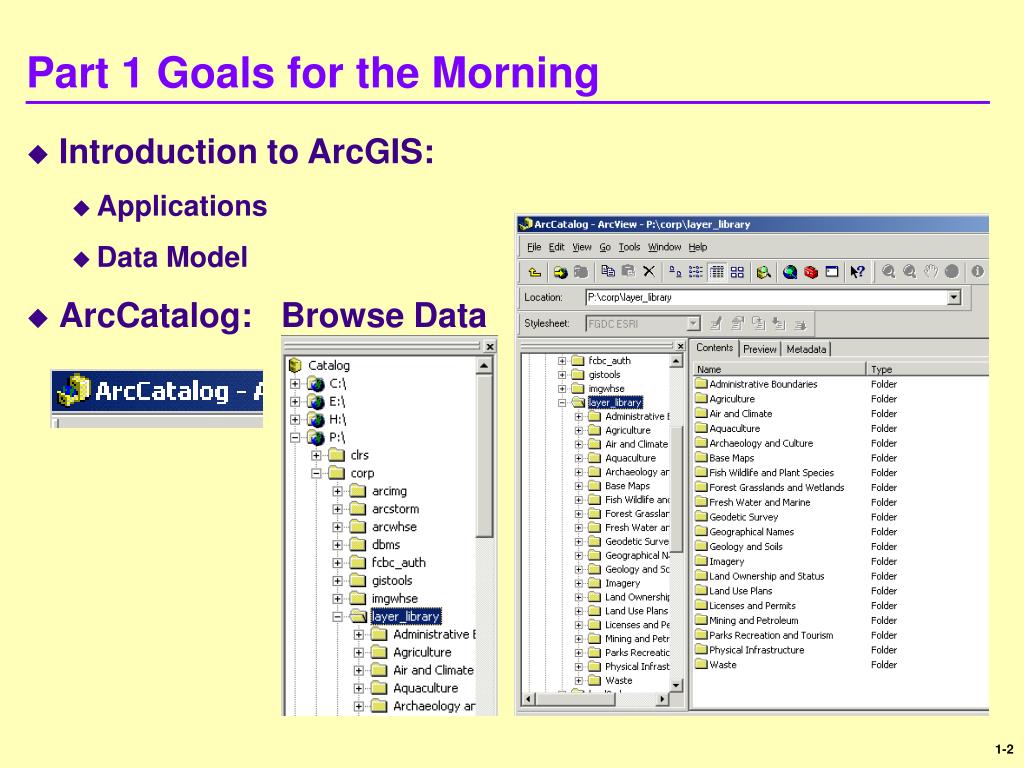Image resolution: width=1024 pixels, height=768 pixels.
Task: Click the Up One Level toolbar icon
Action: pyautogui.click(x=535, y=272)
